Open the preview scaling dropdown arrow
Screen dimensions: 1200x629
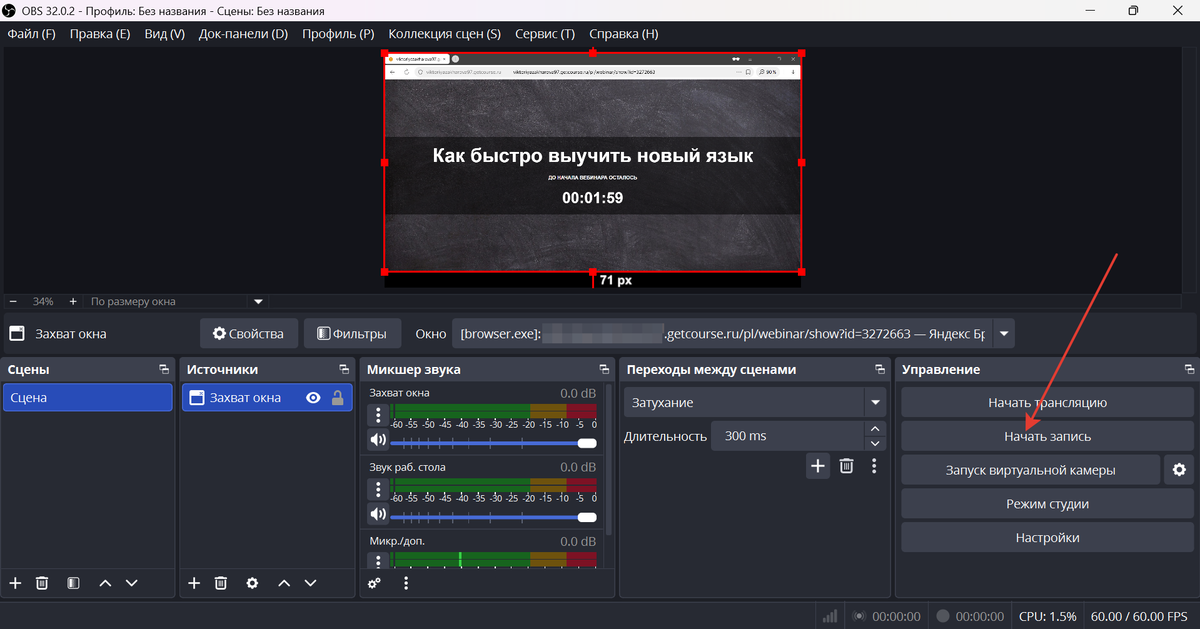pyautogui.click(x=258, y=301)
